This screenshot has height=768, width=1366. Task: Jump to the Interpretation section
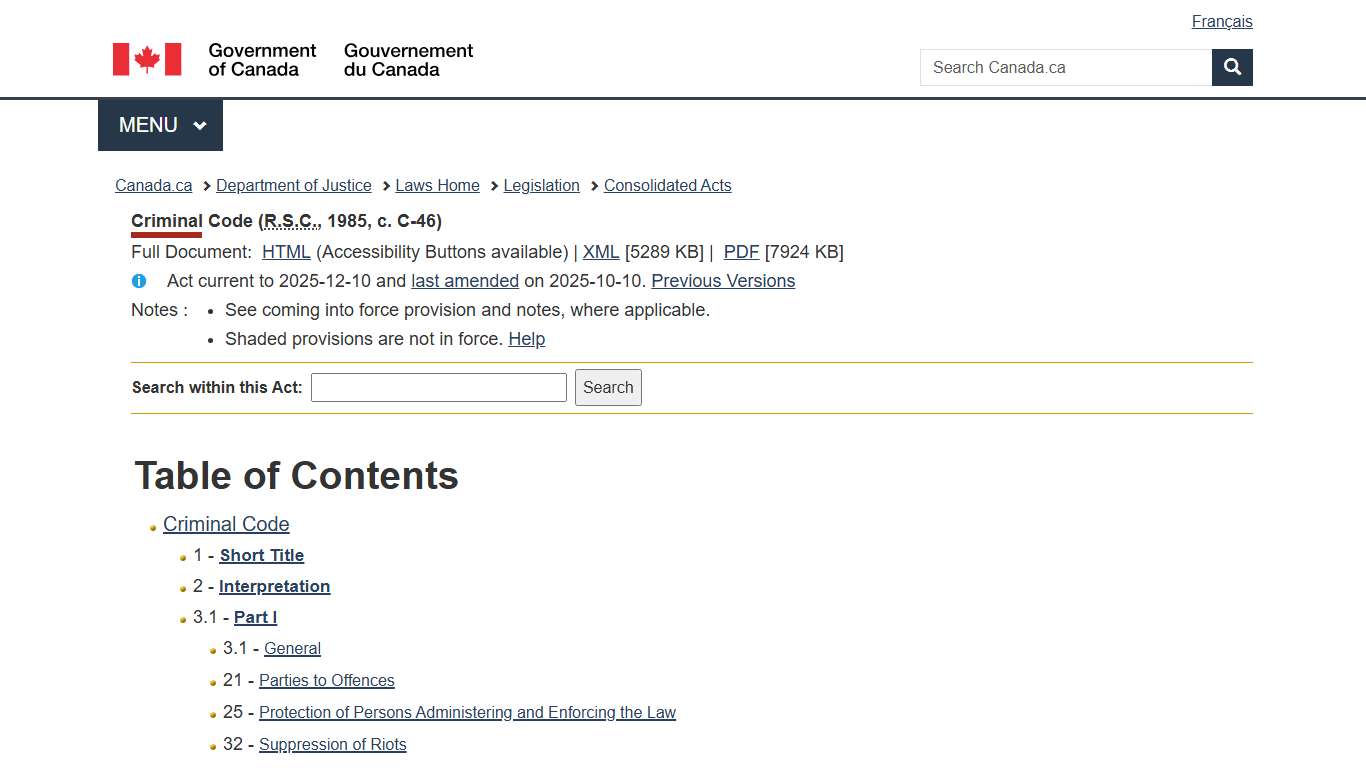274,587
